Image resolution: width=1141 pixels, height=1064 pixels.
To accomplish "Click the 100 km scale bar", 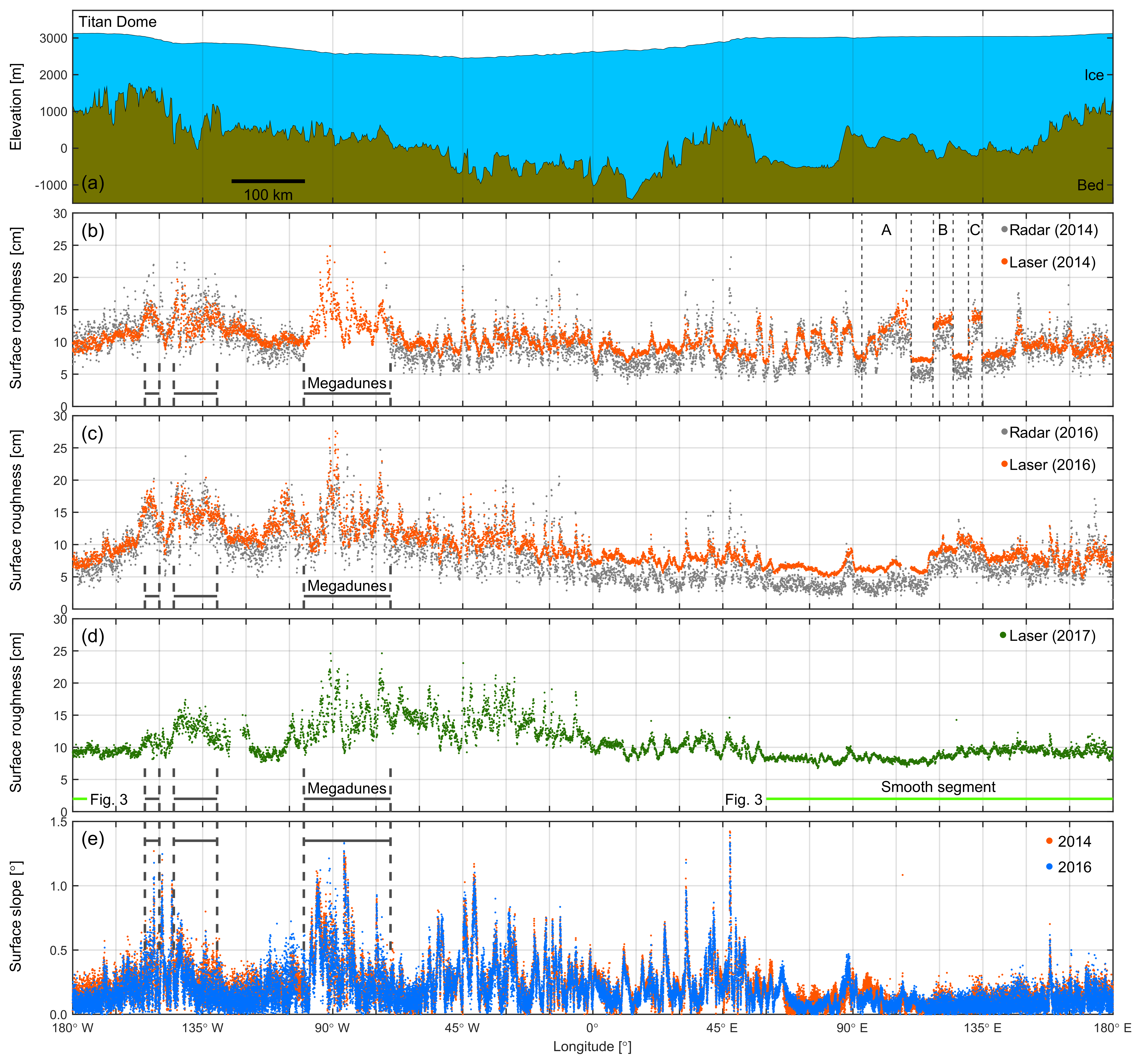I will pos(268,181).
